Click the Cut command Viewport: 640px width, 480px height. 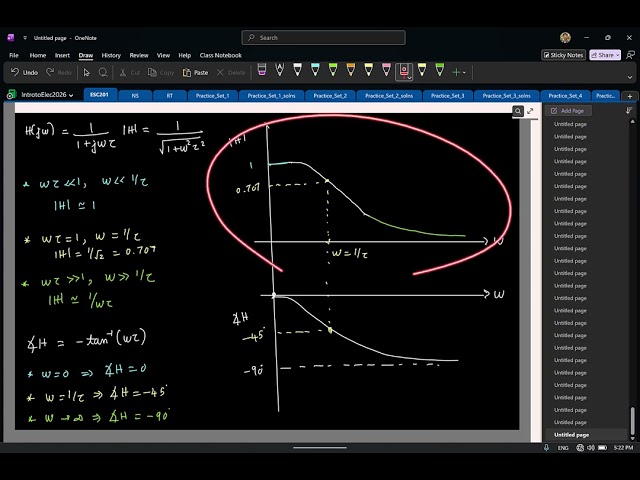point(129,72)
